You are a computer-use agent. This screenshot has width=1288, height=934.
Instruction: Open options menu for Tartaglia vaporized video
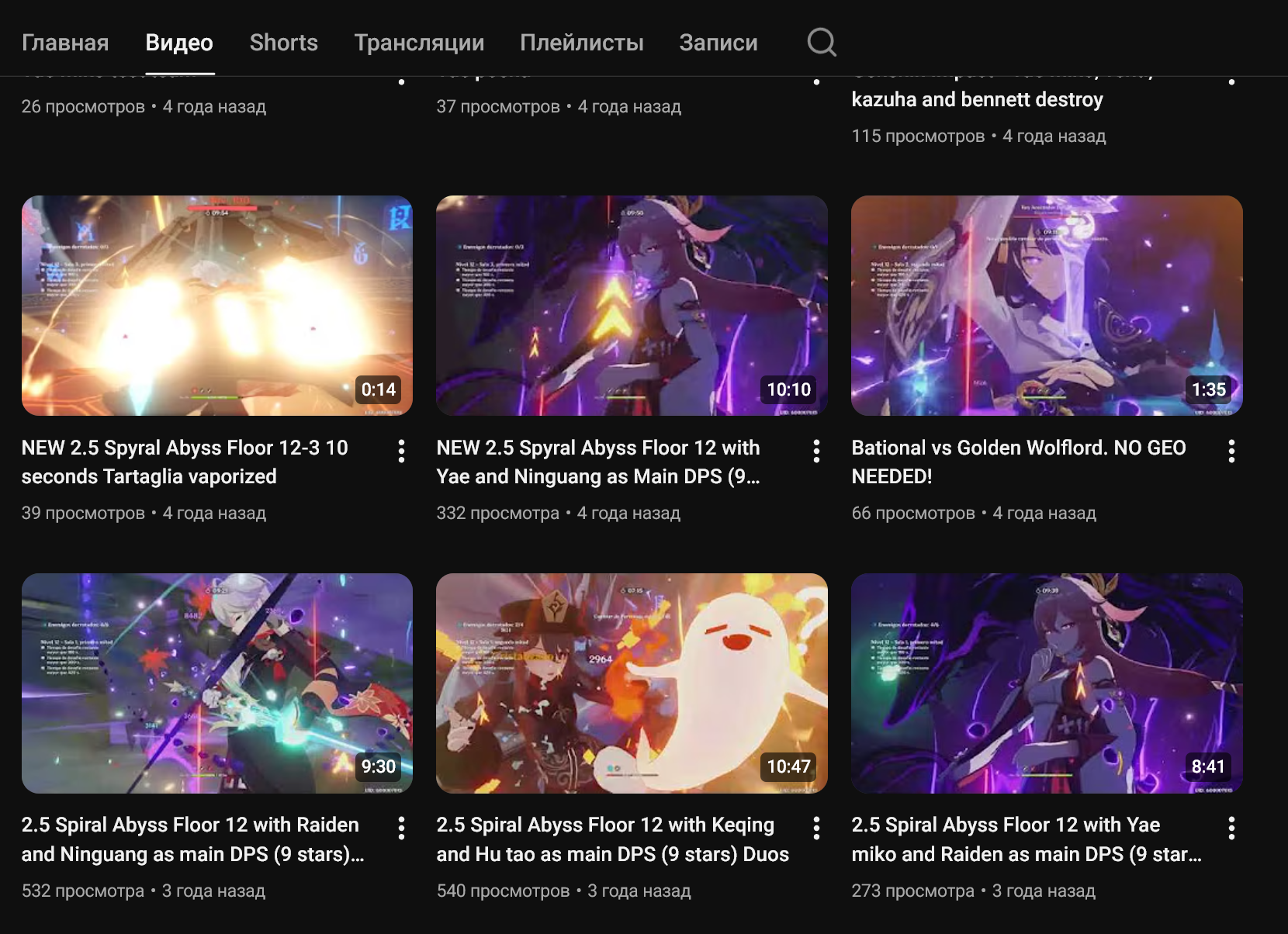coord(401,451)
